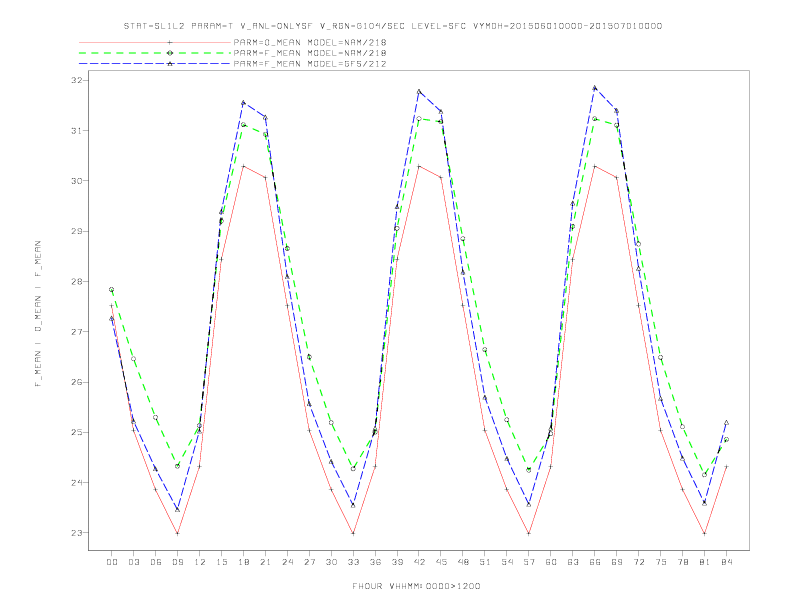The image size is (792, 612).
Task: Click the blue triangle data point at hour 84
Action: click(726, 423)
